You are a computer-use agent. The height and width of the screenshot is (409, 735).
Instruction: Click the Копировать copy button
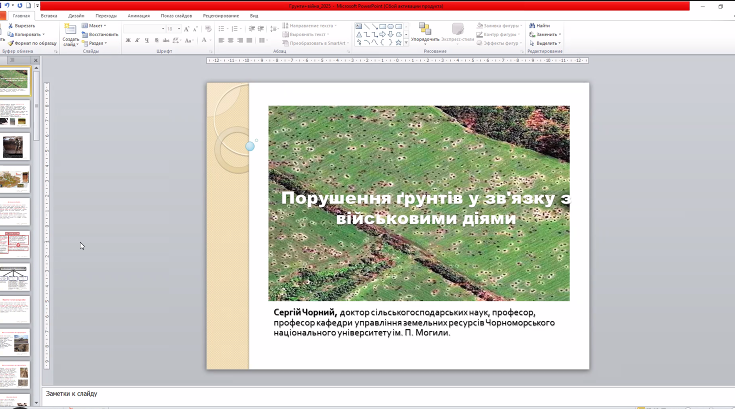tap(26, 34)
